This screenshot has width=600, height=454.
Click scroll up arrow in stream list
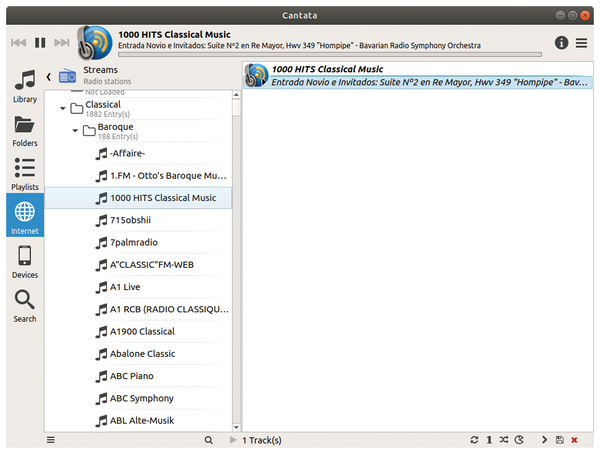tap(236, 95)
